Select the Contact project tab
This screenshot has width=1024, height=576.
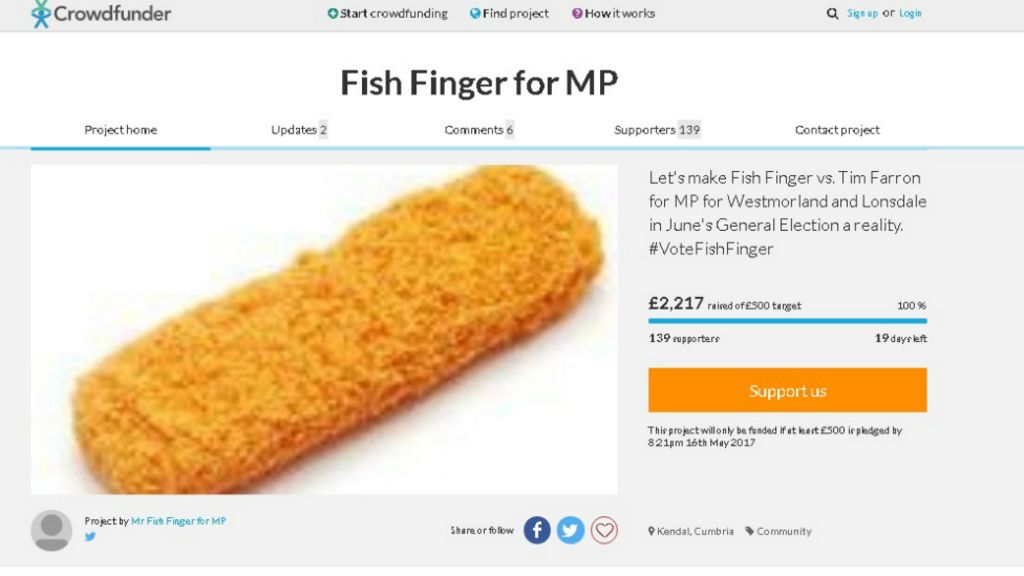tap(837, 130)
